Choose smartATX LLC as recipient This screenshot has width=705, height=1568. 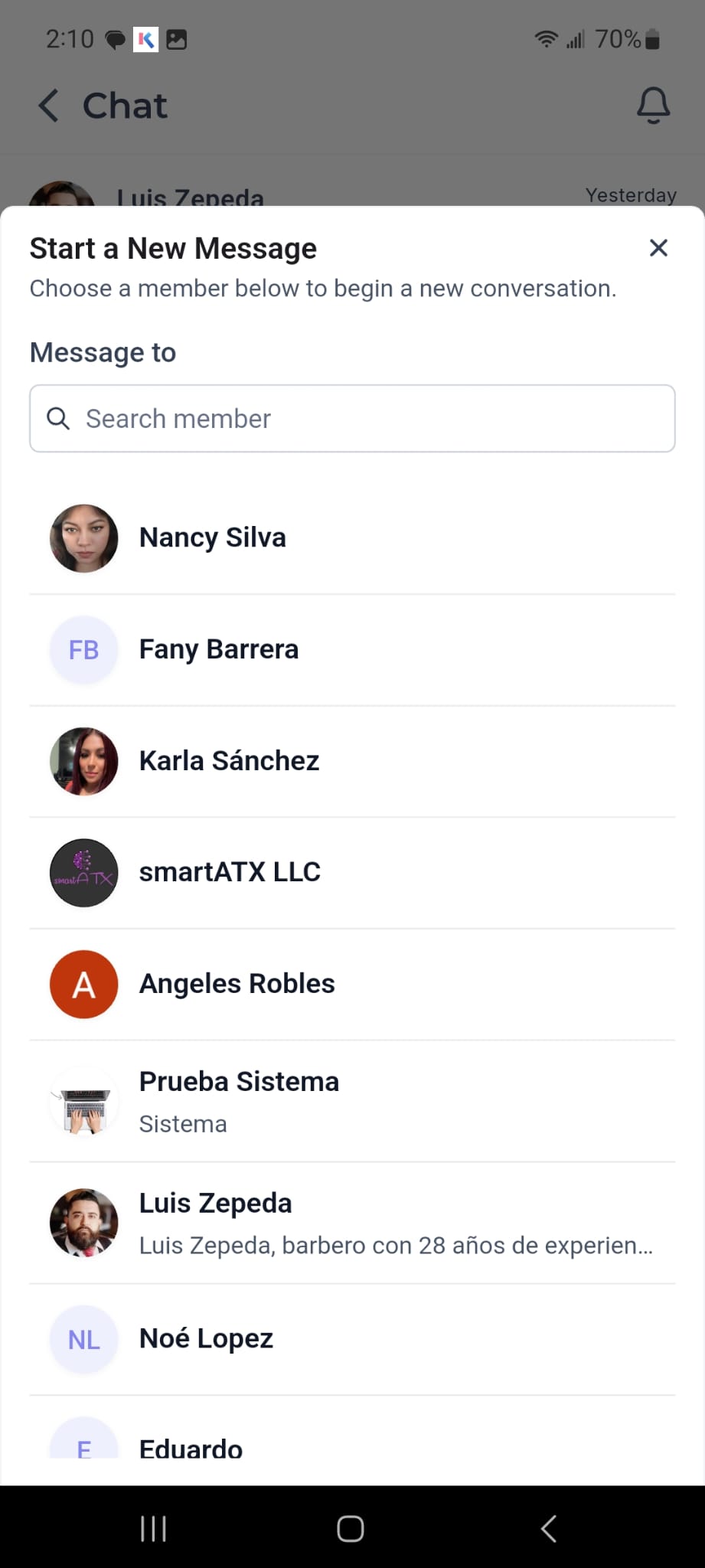point(230,872)
